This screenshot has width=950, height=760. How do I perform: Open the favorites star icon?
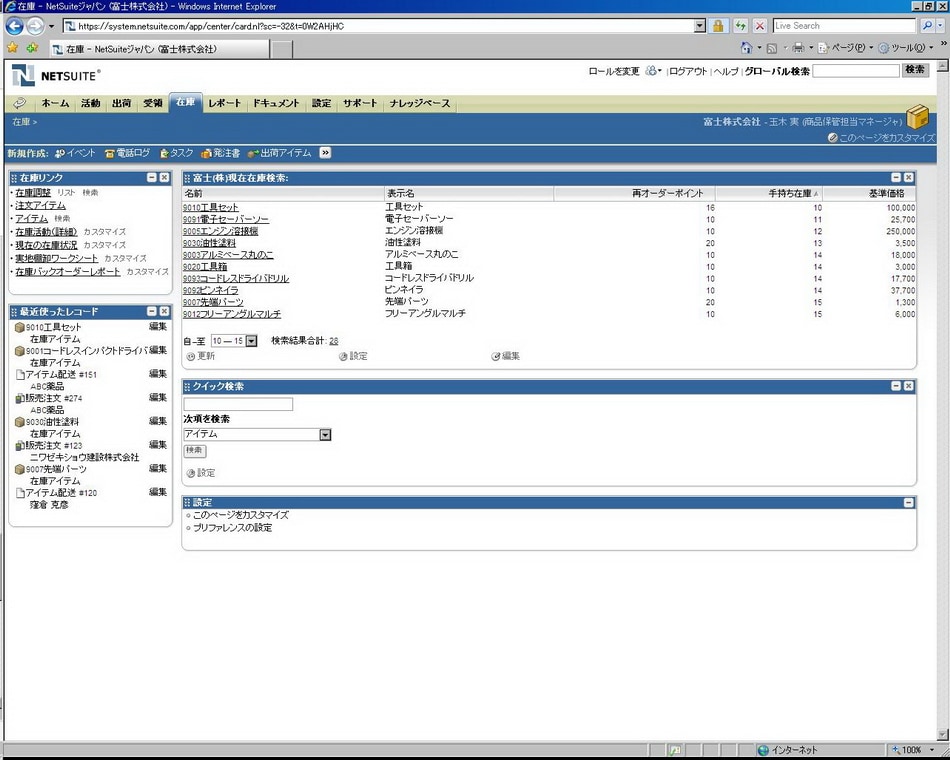coord(12,48)
